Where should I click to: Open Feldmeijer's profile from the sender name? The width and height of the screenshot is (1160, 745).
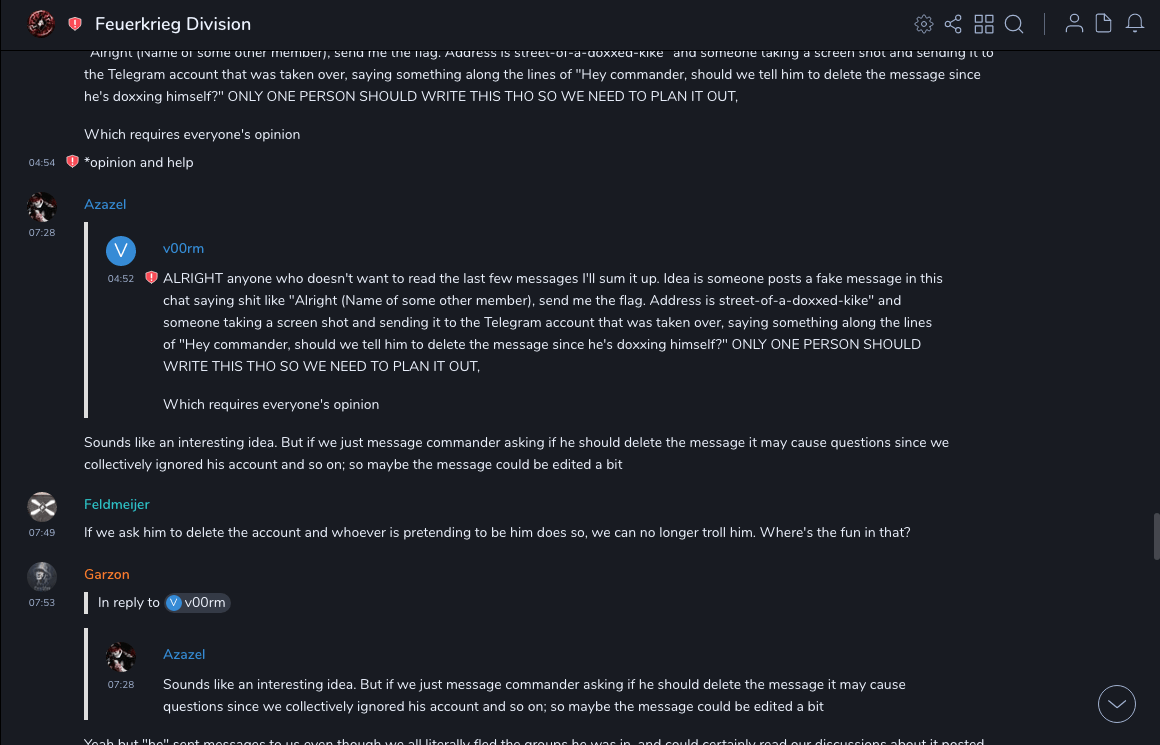coord(116,504)
